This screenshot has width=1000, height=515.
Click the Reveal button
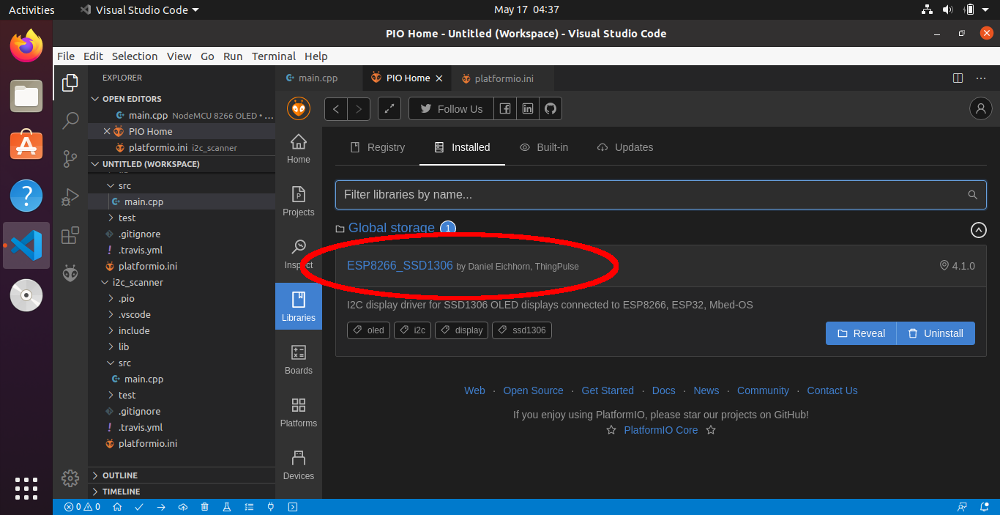tap(861, 333)
